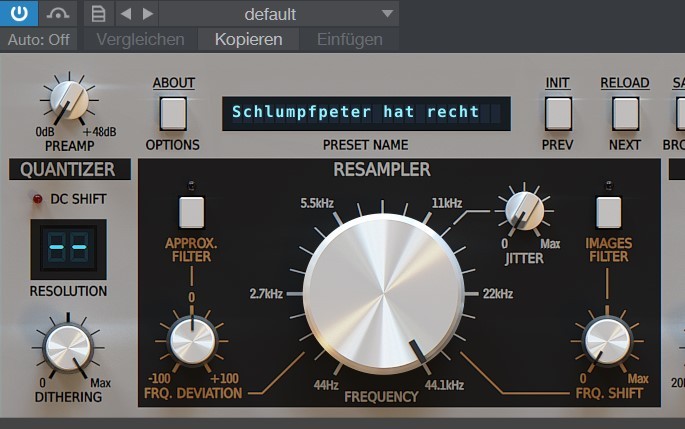The width and height of the screenshot is (685, 429).
Task: Toggle the APPROX. FILTER switch
Action: 191,211
